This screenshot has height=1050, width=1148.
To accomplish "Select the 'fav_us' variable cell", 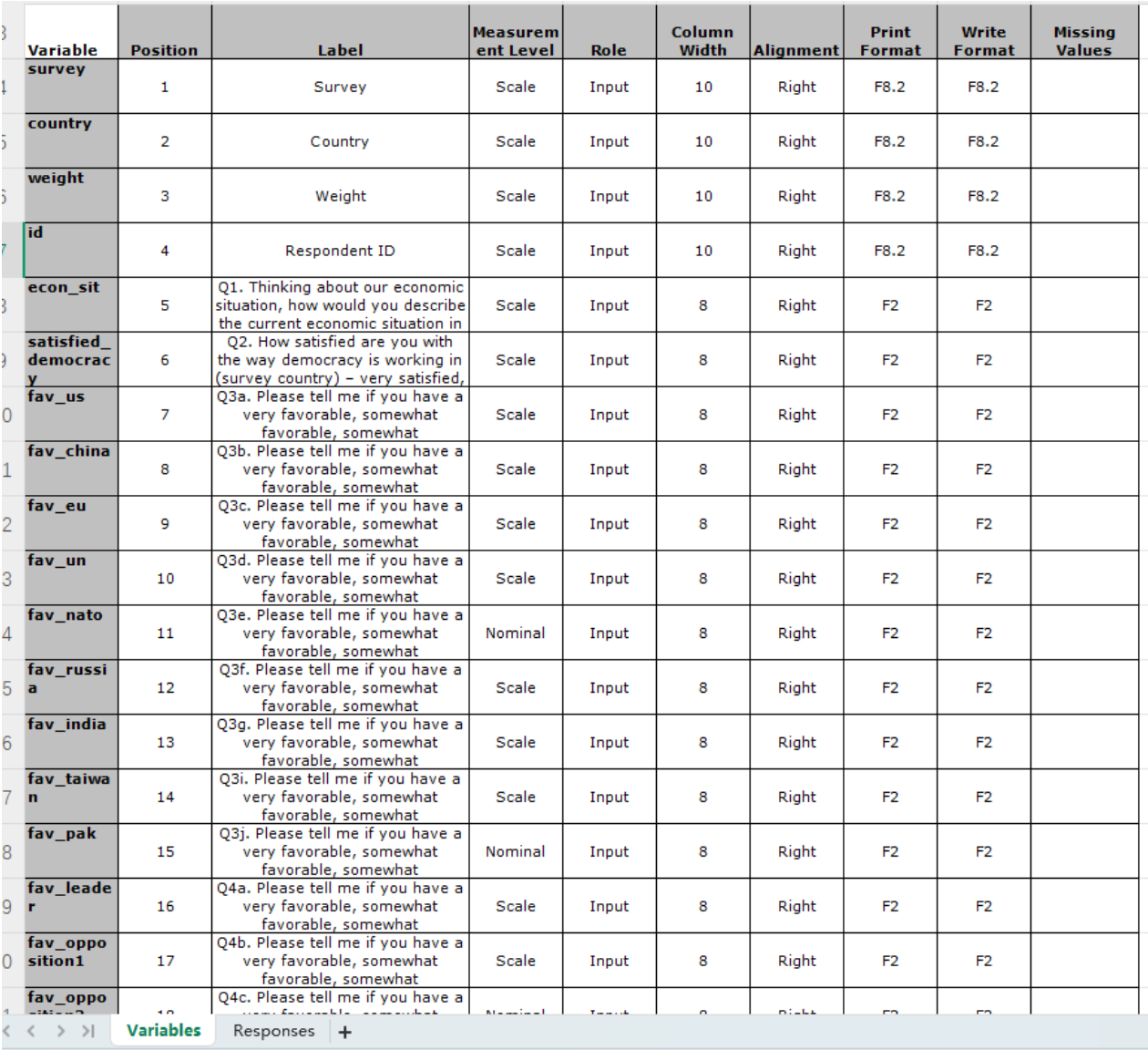I will [71, 415].
